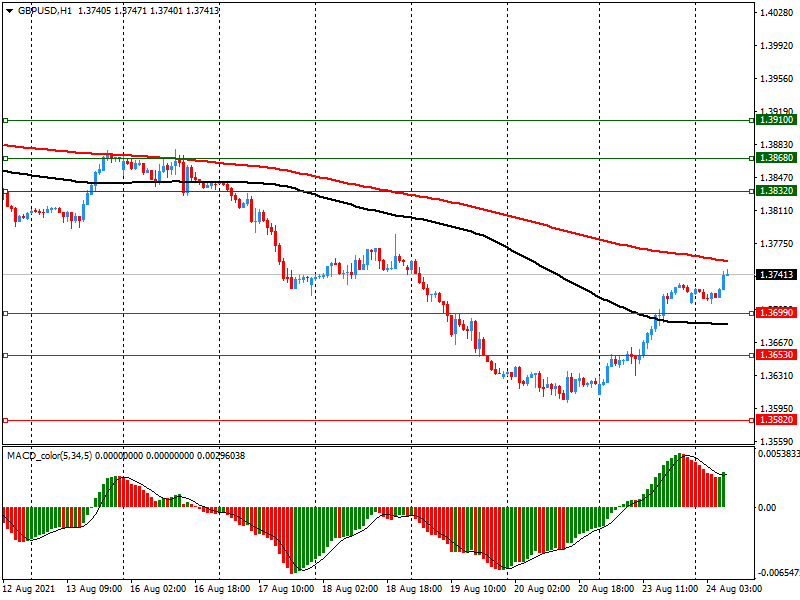Image resolution: width=800 pixels, height=600 pixels.
Task: Click the MACD scale 0.0053833 value
Action: (x=779, y=454)
